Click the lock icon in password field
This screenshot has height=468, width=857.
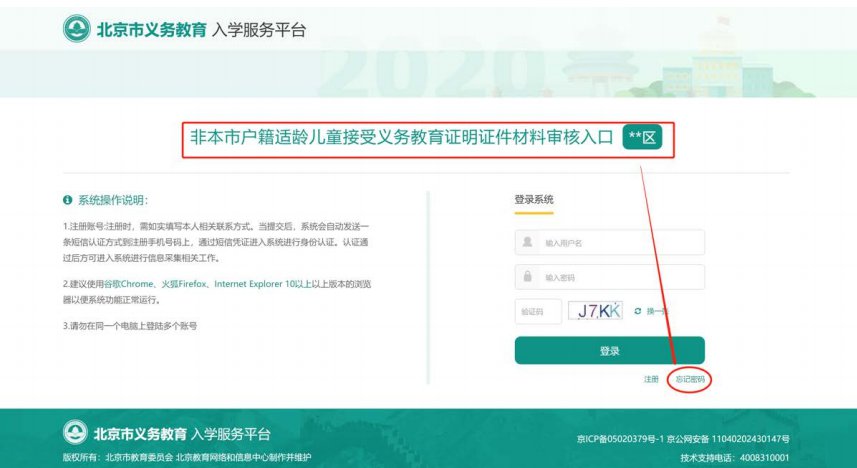pyautogui.click(x=527, y=277)
